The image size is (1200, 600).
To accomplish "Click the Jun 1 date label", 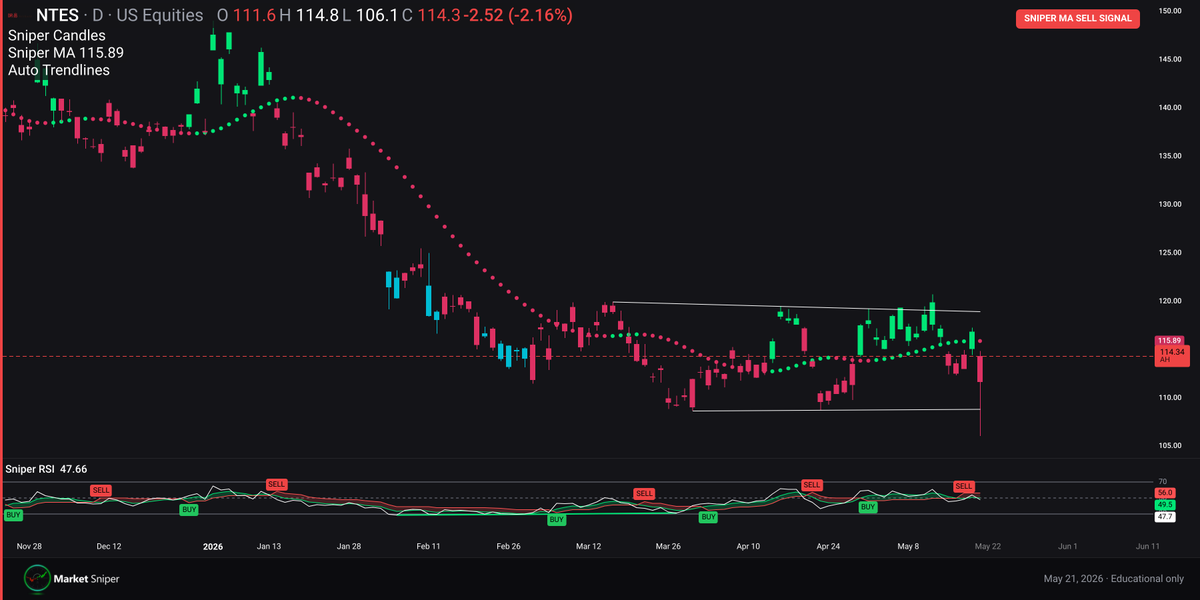I will 1068,547.
